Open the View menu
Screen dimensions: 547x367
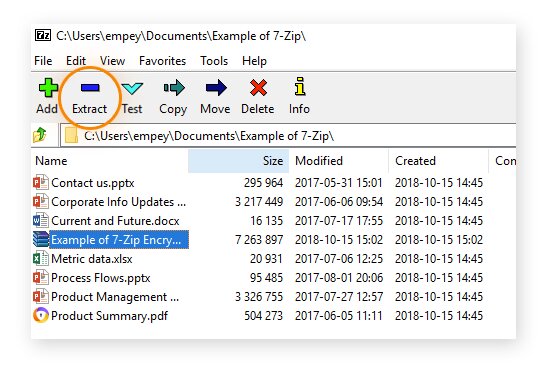pos(112,61)
